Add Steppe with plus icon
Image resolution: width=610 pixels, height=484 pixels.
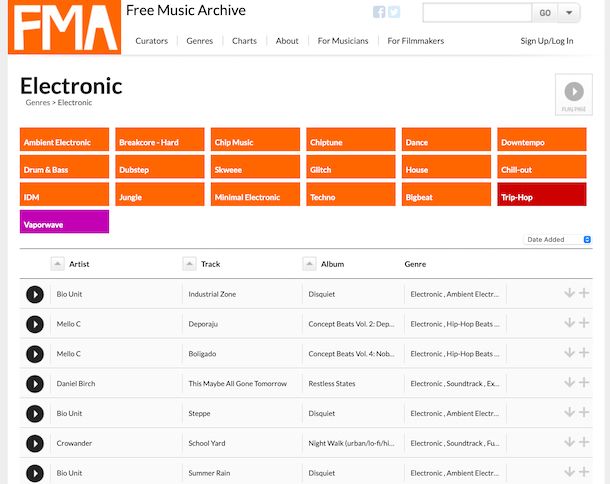[584, 412]
